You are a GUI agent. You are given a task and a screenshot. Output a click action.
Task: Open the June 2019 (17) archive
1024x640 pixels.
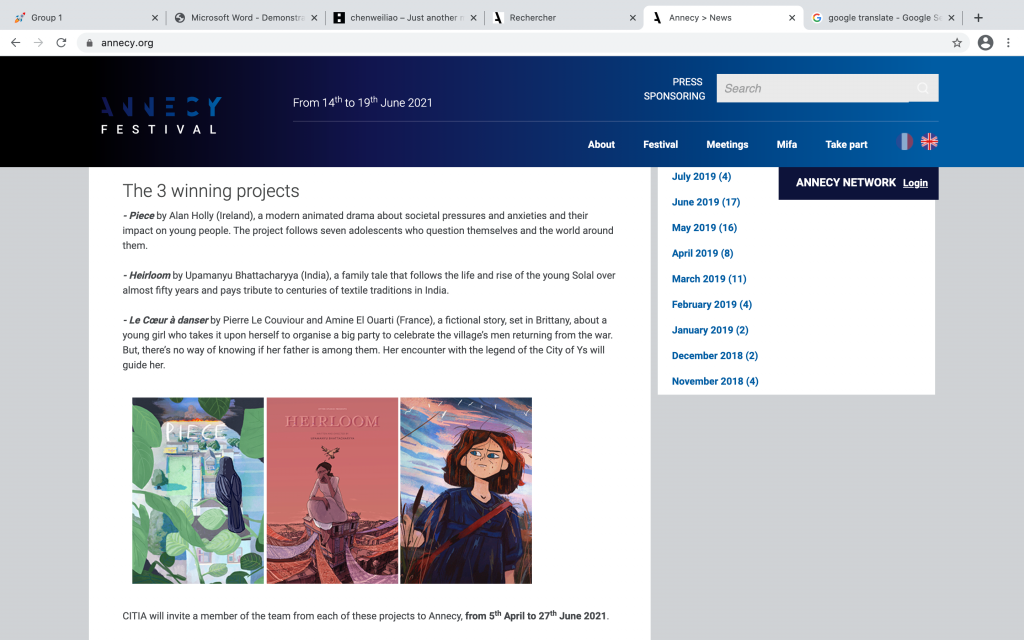(706, 202)
